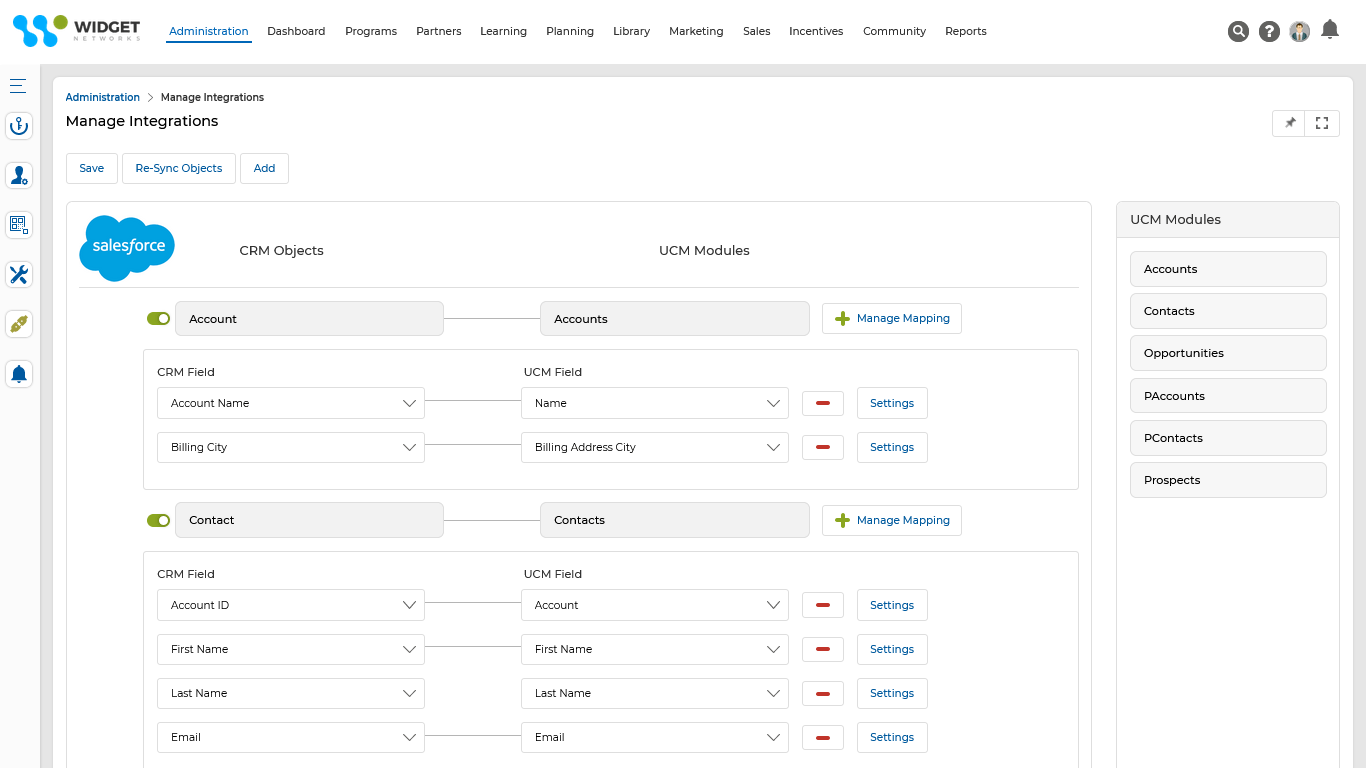The height and width of the screenshot is (768, 1366).
Task: Open the Dashboard navigation item
Action: click(296, 31)
